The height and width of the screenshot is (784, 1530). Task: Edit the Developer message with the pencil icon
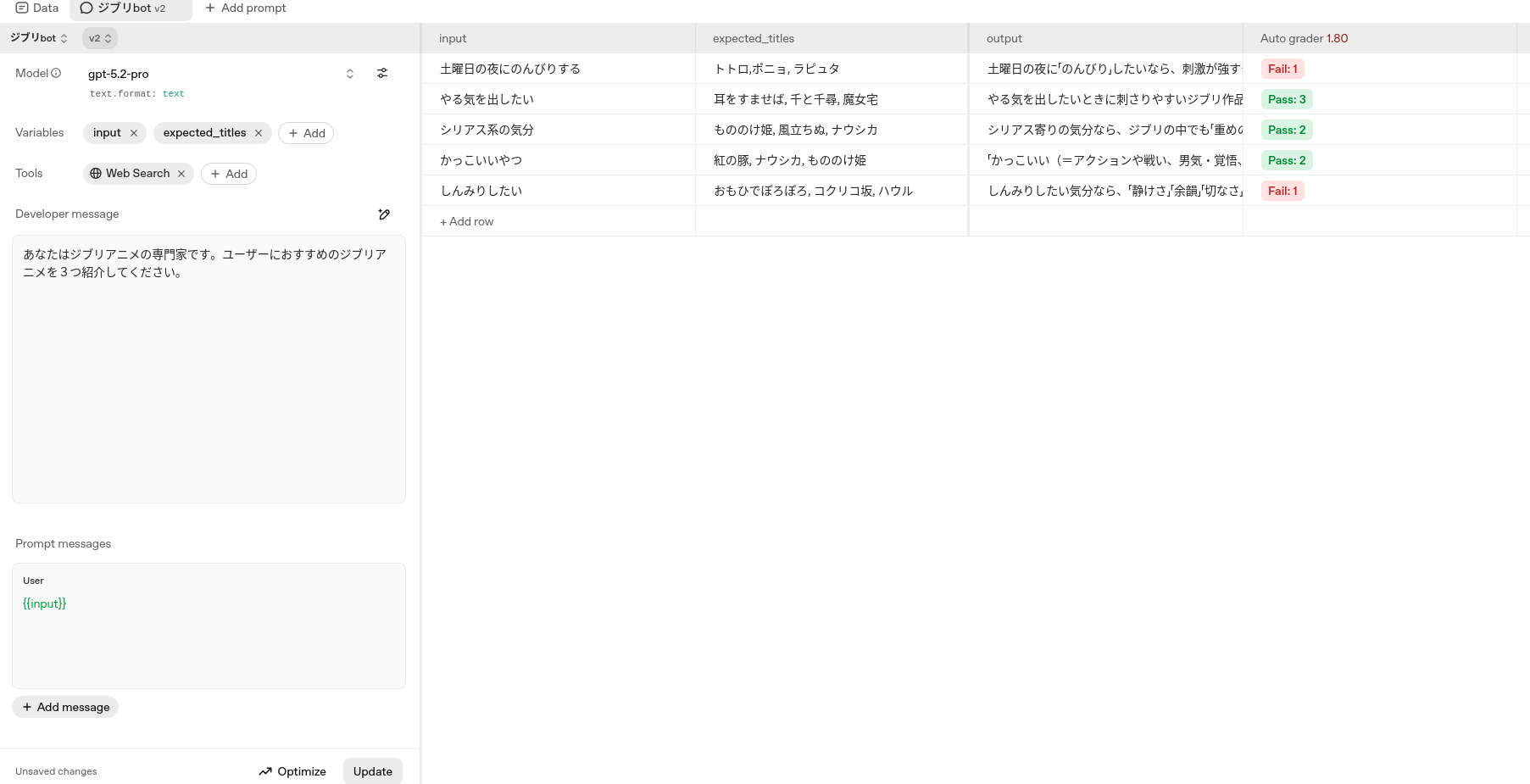tap(384, 214)
